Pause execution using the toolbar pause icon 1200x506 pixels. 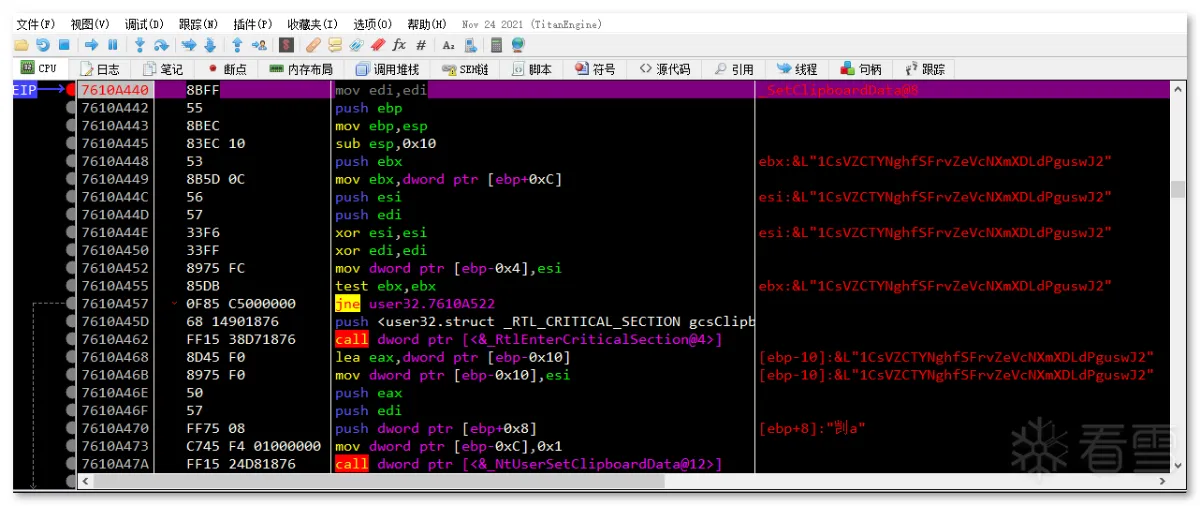tap(112, 45)
